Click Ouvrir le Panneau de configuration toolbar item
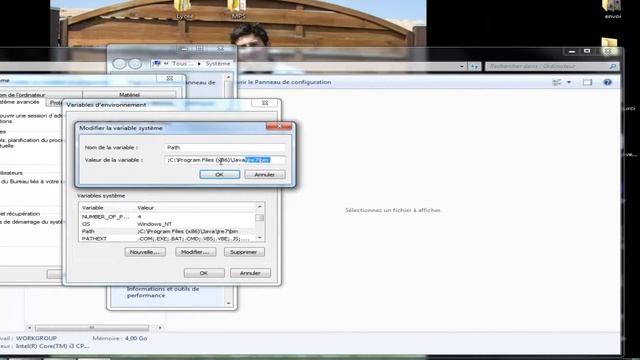Image resolution: width=640 pixels, height=360 pixels. coord(285,82)
